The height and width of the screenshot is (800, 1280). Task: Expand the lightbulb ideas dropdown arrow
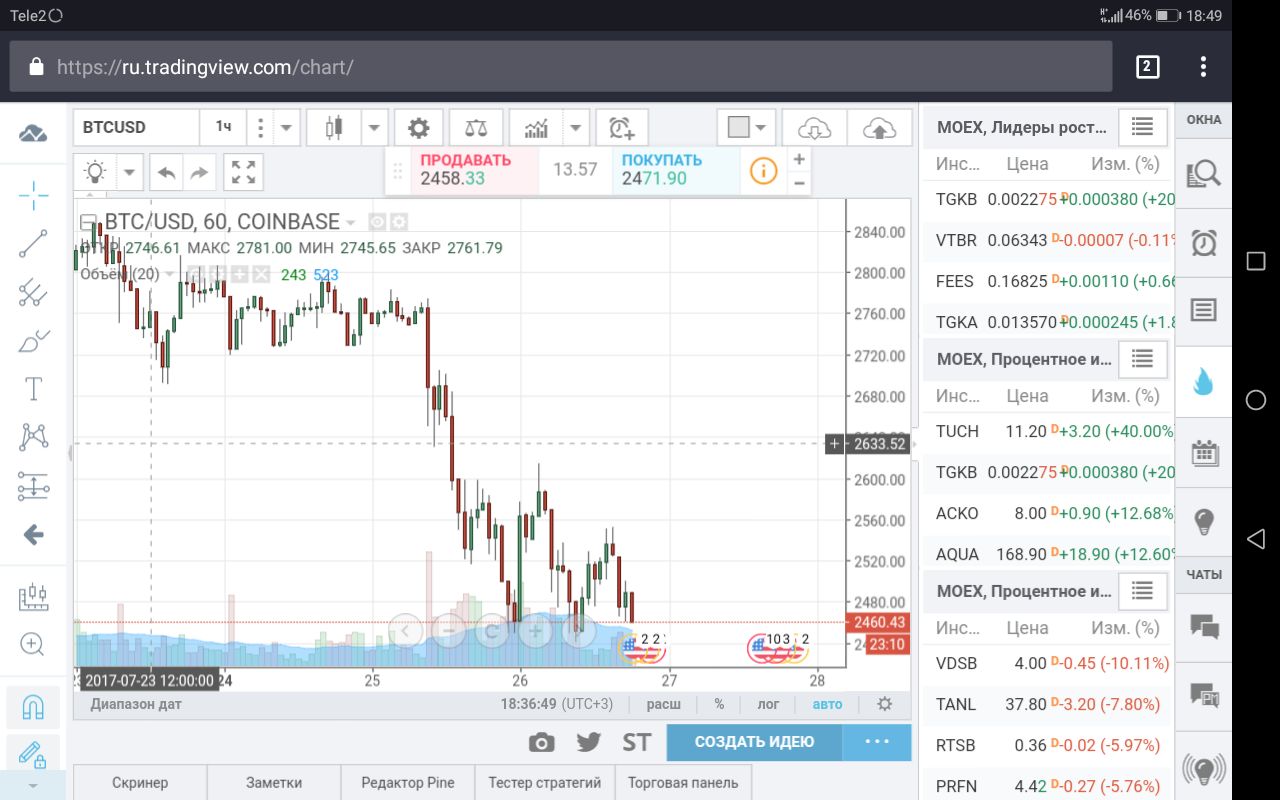(130, 172)
